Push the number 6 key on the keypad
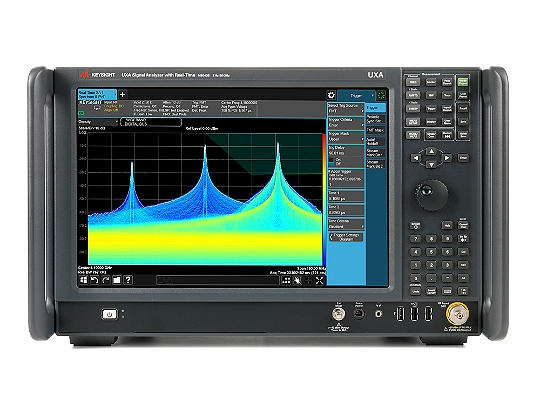 [447, 252]
